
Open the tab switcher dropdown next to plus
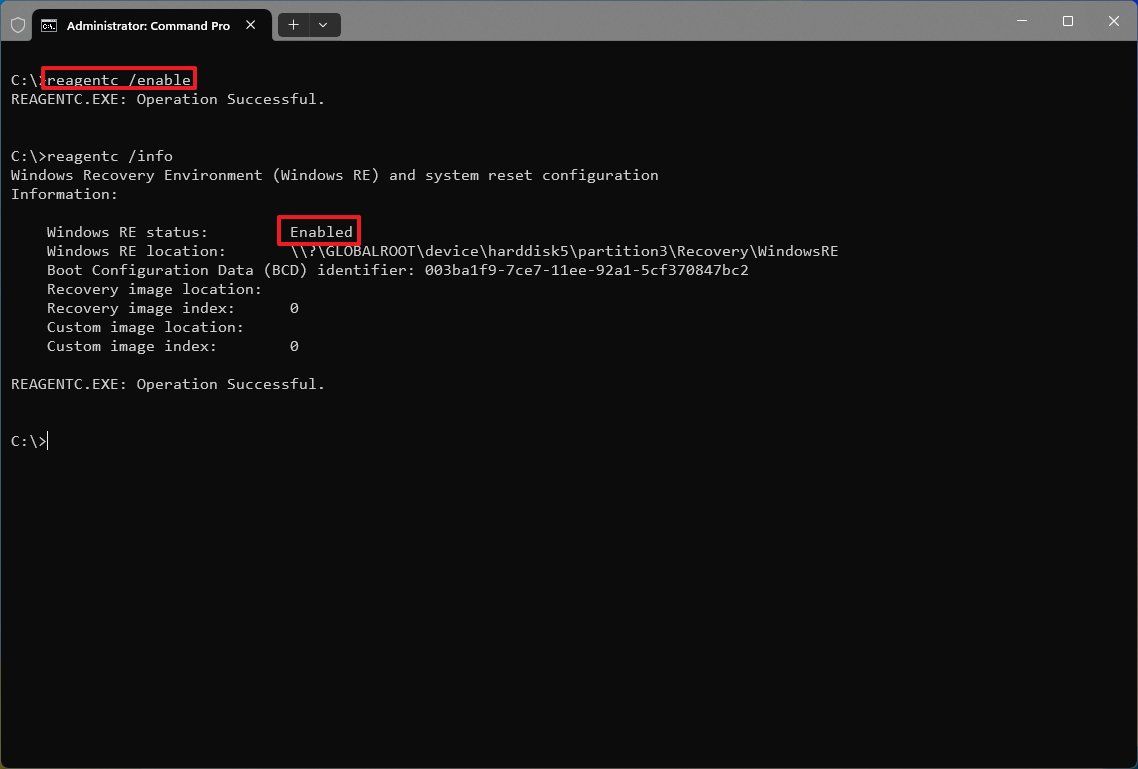(322, 25)
